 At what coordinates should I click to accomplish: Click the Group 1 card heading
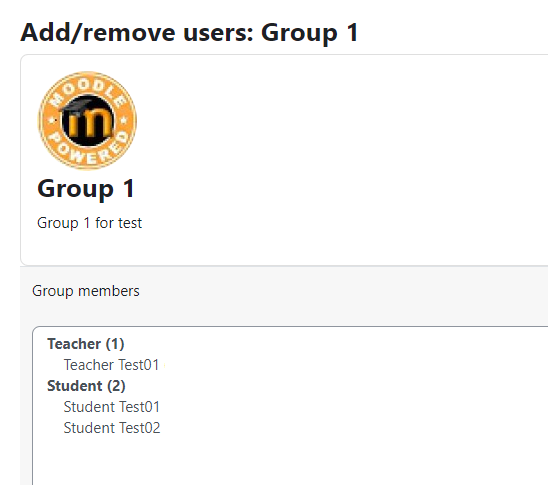86,189
